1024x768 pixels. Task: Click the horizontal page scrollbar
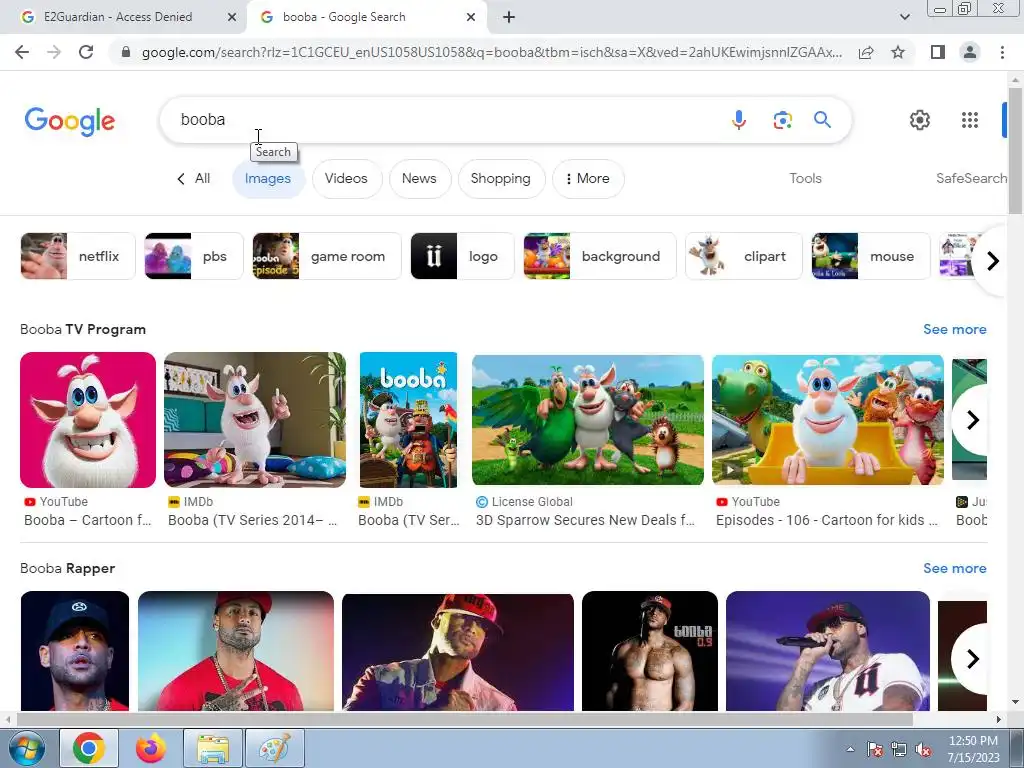pyautogui.click(x=464, y=719)
